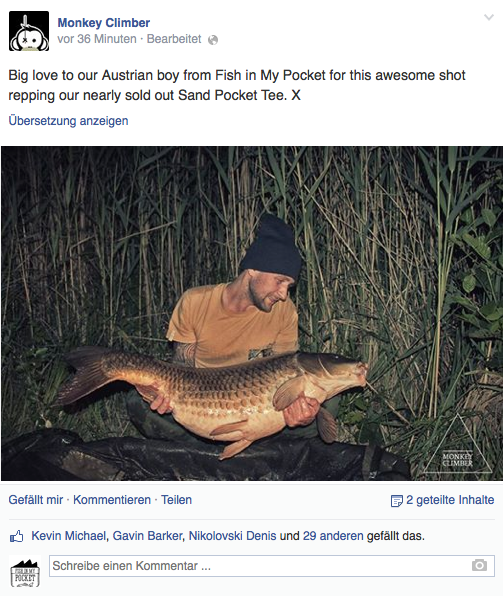Screen dimensions: 503x596
Task: Show translation with 'Übersetzung anzeigen'
Action: click(68, 121)
